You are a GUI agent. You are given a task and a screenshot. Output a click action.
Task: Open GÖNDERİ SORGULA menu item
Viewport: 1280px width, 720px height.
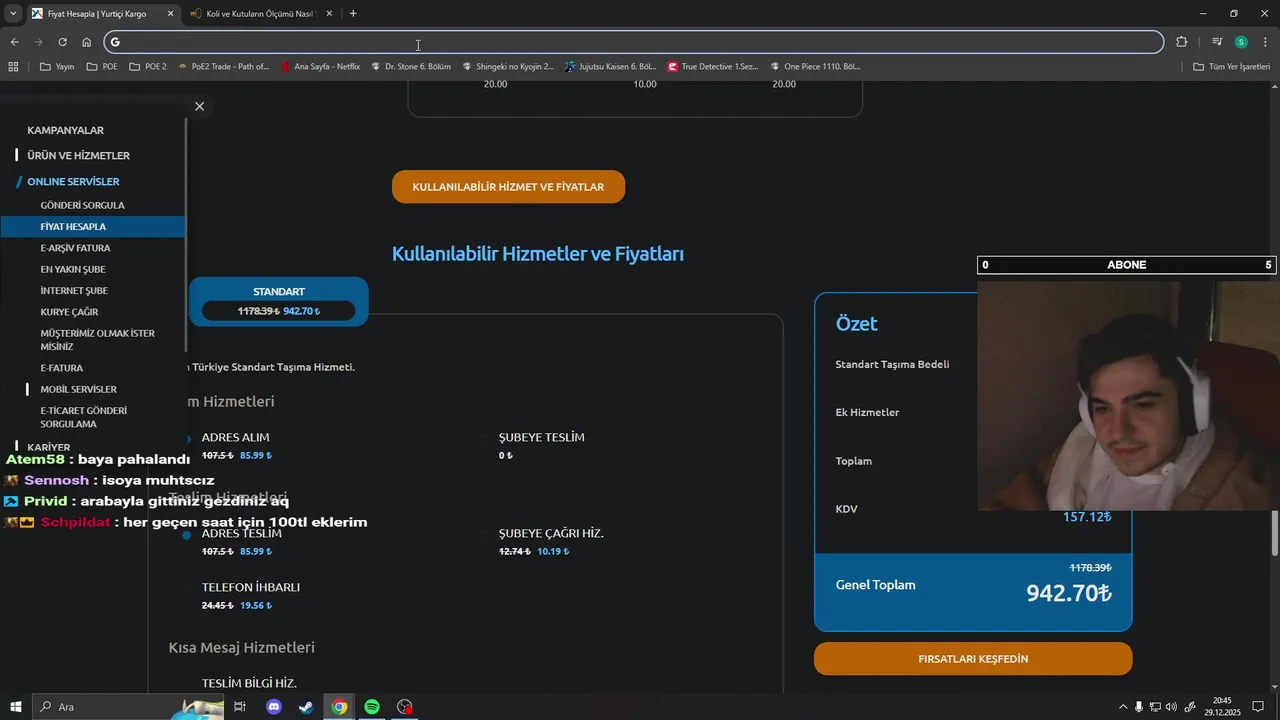coord(82,205)
